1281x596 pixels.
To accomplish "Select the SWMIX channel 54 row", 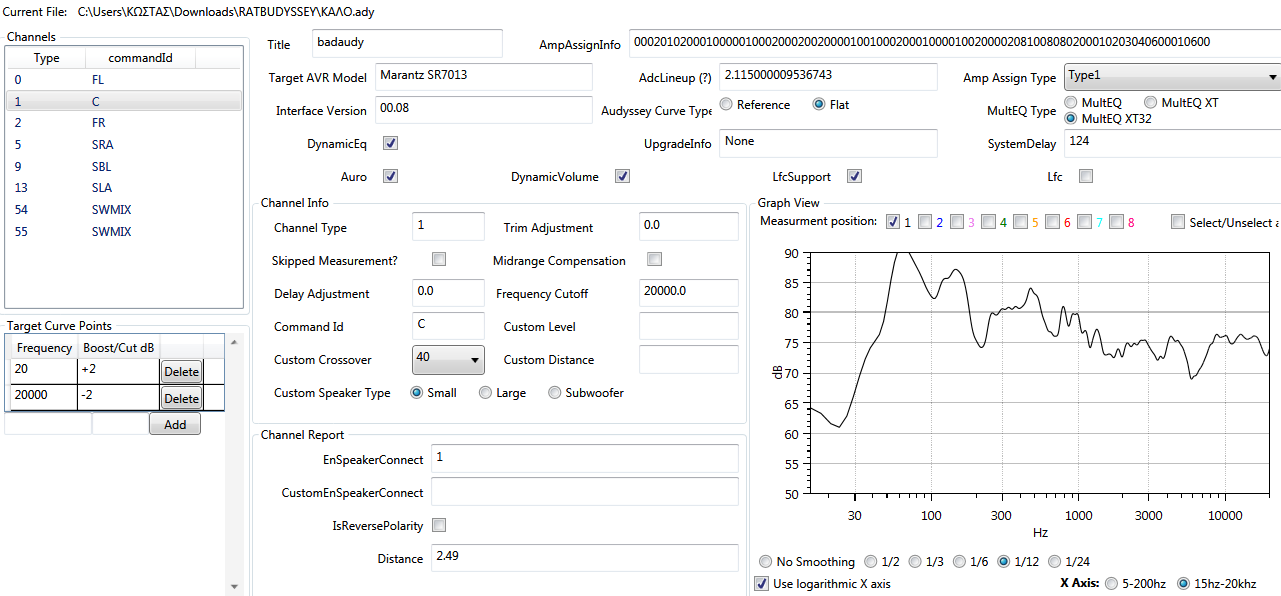I will pos(124,210).
